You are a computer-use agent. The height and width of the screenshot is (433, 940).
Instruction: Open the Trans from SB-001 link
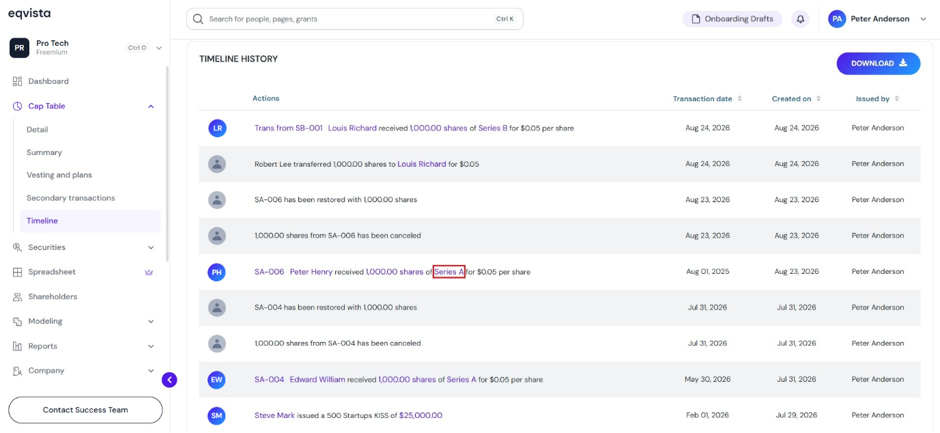(x=288, y=128)
